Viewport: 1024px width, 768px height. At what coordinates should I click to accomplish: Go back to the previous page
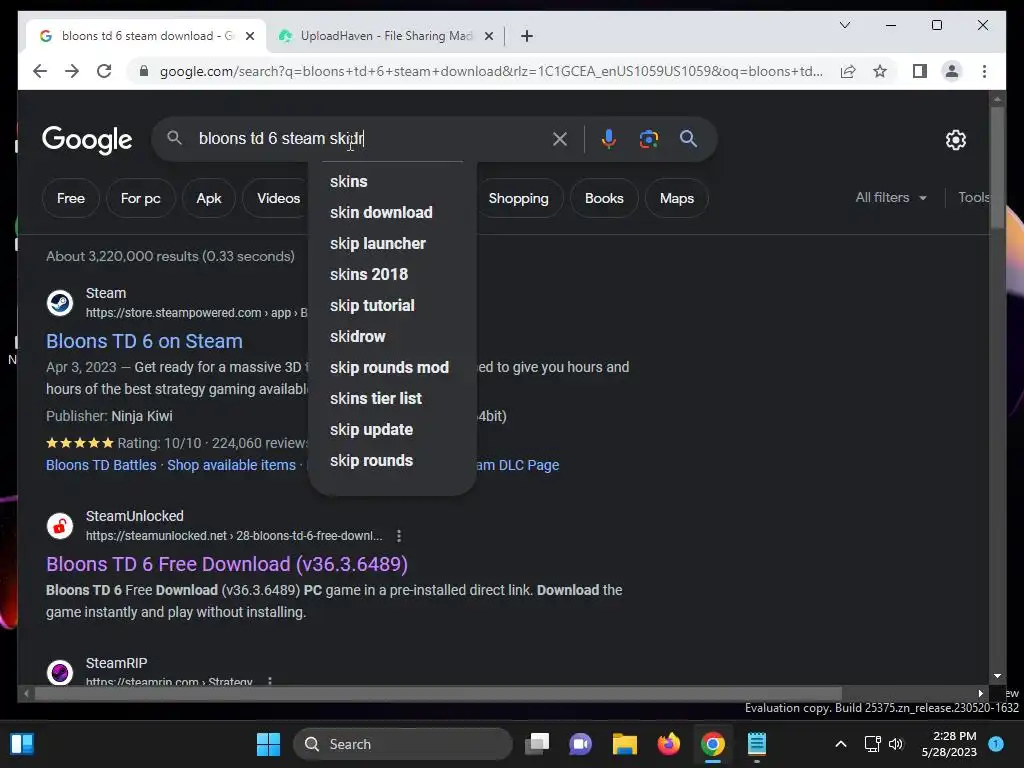(x=40, y=71)
